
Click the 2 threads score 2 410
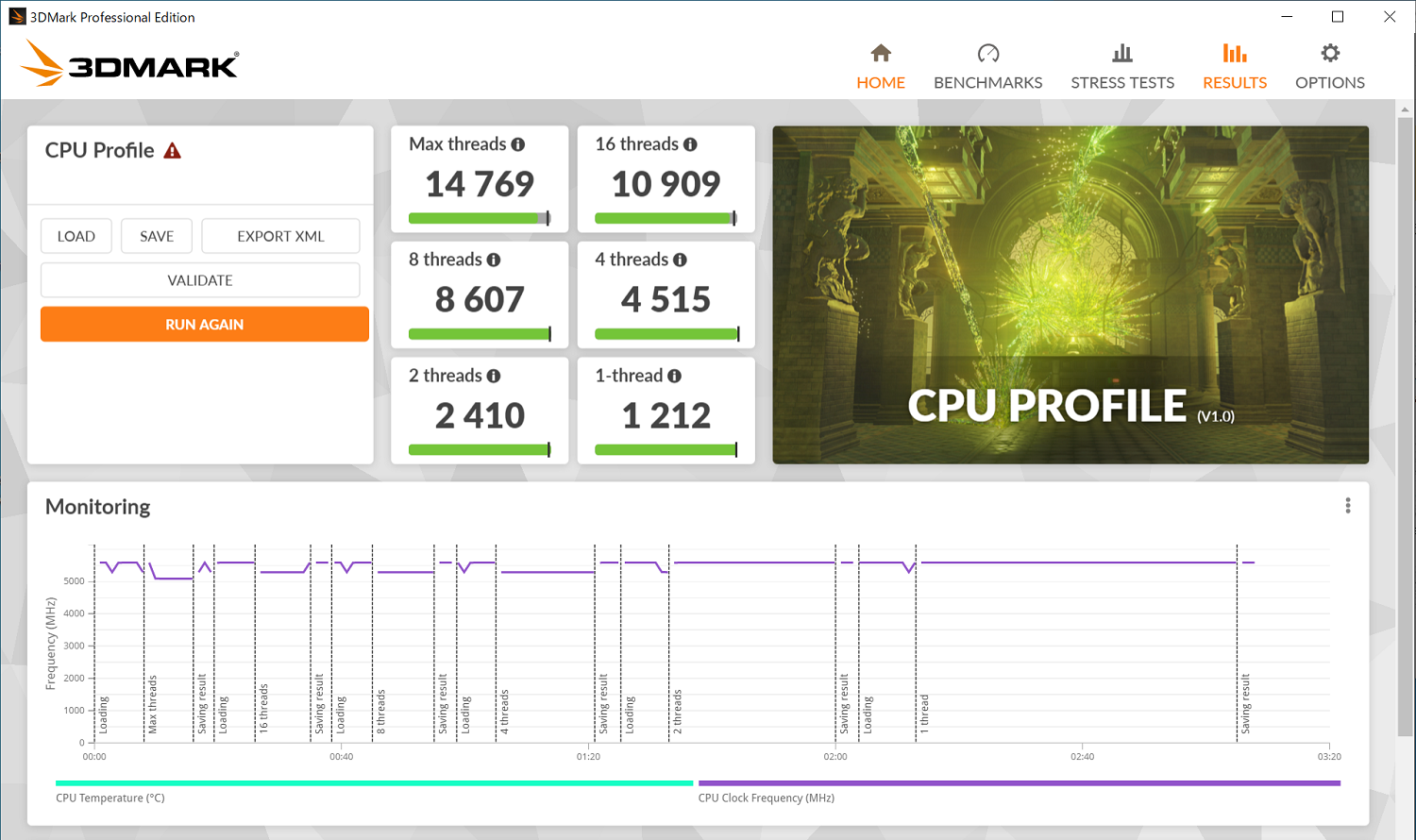click(480, 416)
